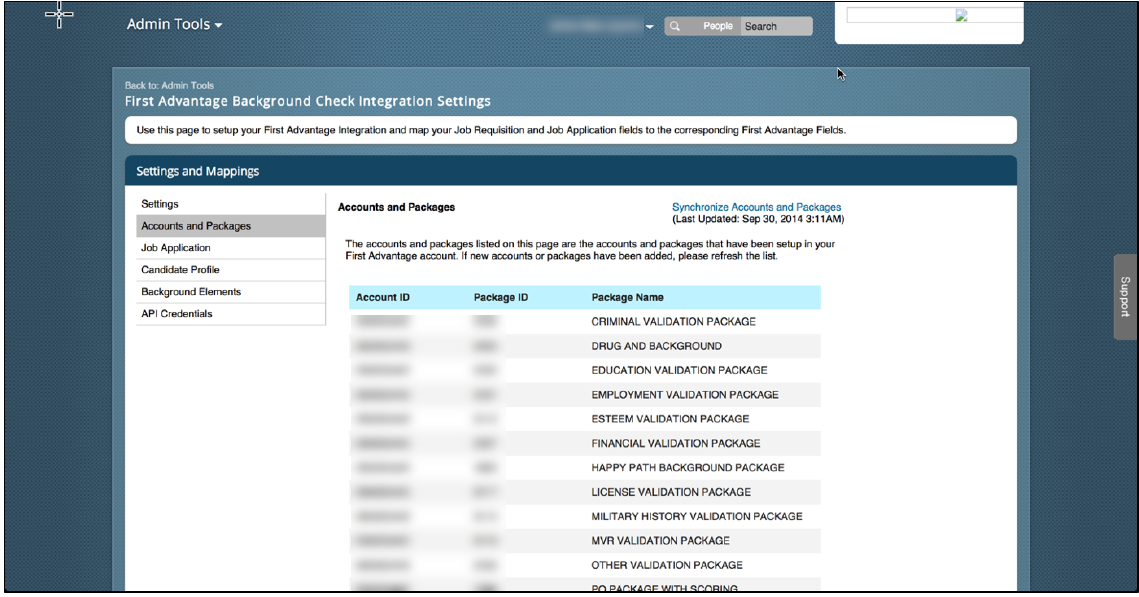Select EDUCATION VALIDATION PACKAGE row
Screen dimensions: 1139x597
point(585,370)
